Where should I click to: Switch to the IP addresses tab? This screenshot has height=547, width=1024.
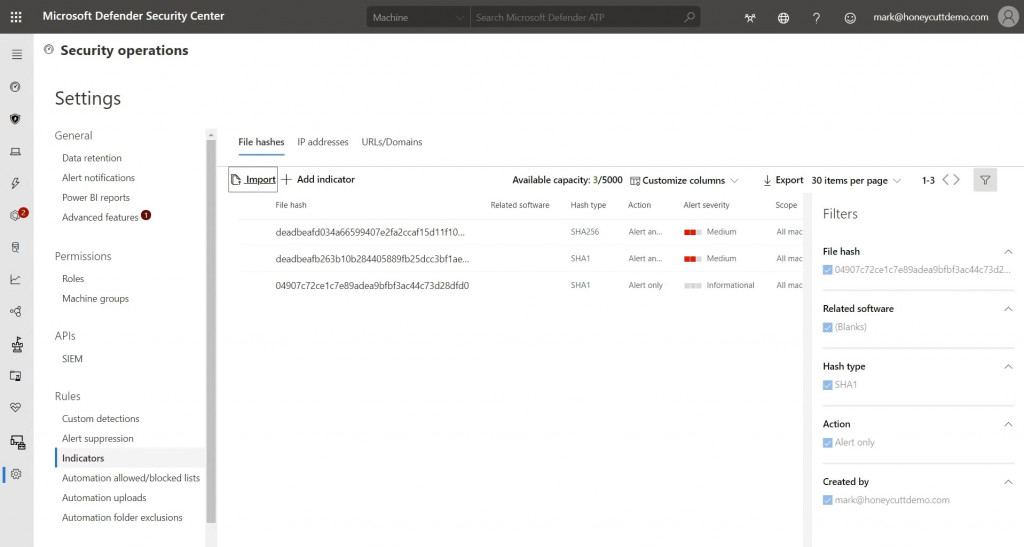[323, 142]
